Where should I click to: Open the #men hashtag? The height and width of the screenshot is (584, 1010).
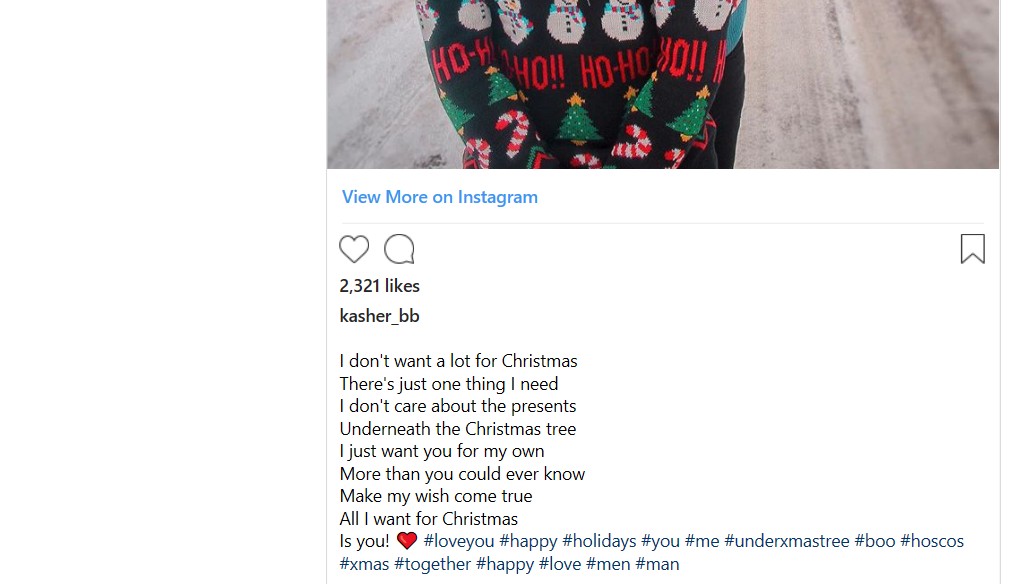(608, 565)
